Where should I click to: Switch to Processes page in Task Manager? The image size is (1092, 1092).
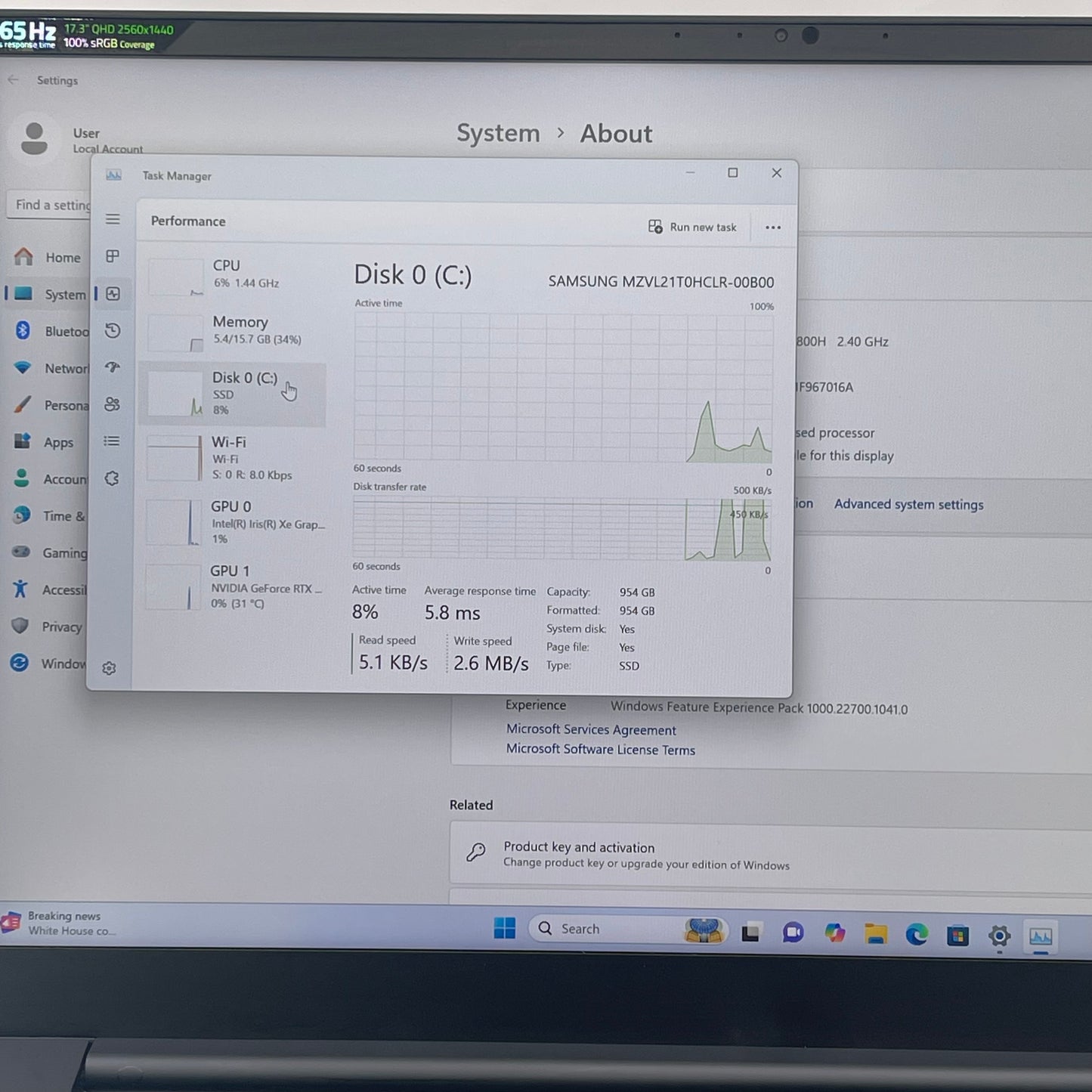(x=113, y=256)
